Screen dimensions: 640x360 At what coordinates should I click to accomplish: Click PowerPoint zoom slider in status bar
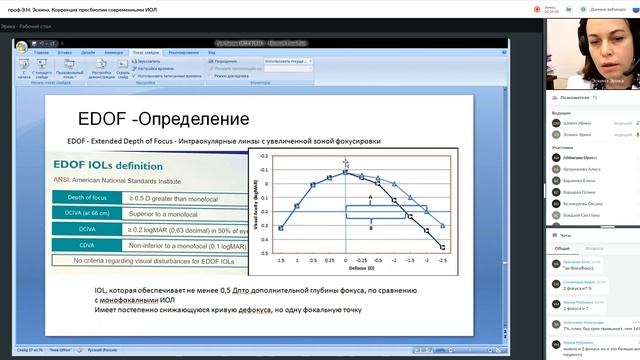470,350
